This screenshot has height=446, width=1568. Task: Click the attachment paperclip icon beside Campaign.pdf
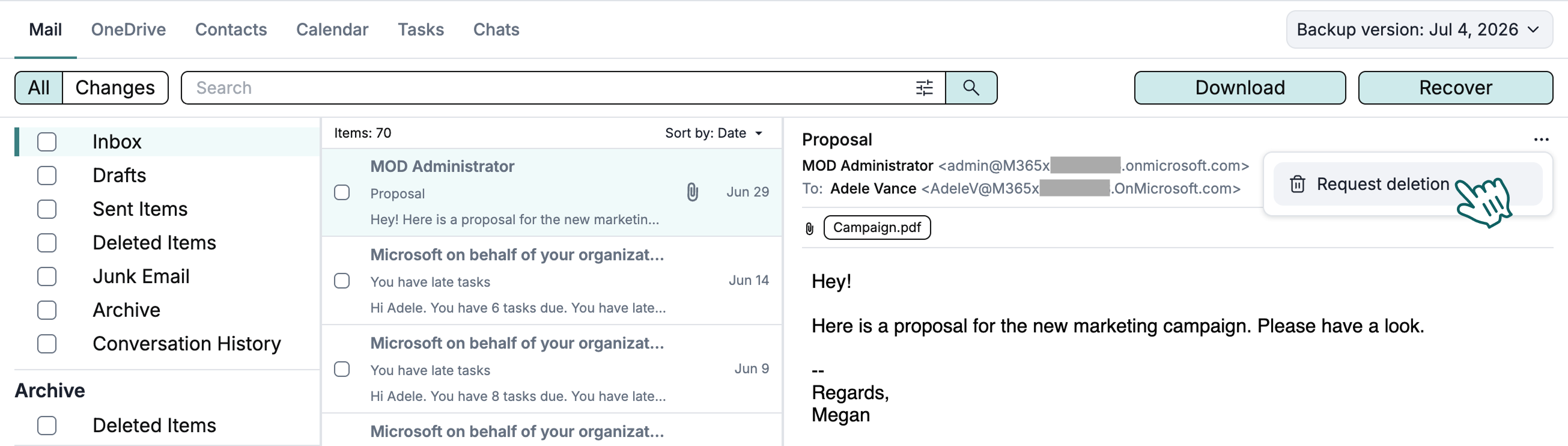click(x=810, y=228)
